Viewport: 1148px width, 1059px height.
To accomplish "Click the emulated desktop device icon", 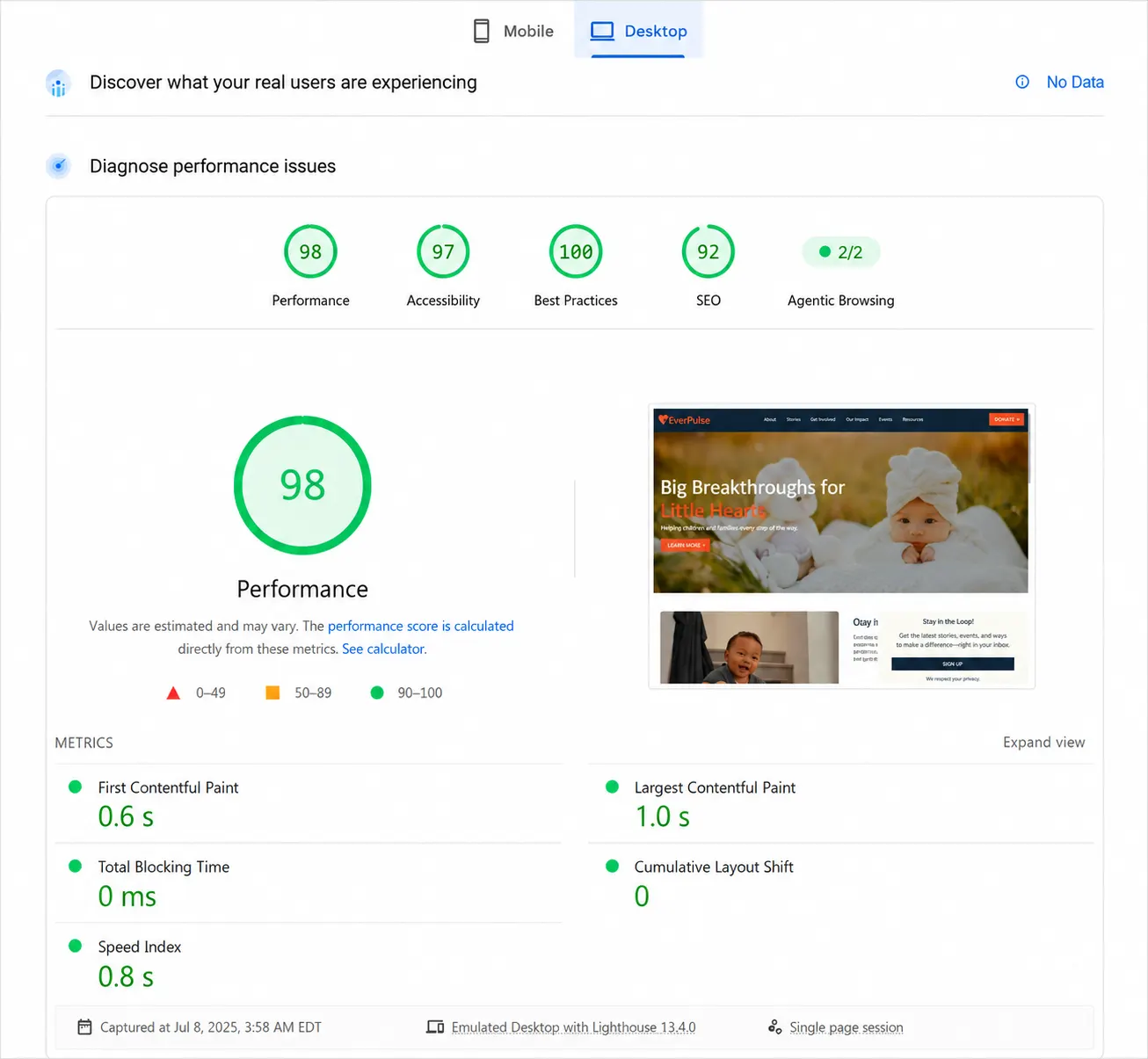I will pyautogui.click(x=435, y=1026).
